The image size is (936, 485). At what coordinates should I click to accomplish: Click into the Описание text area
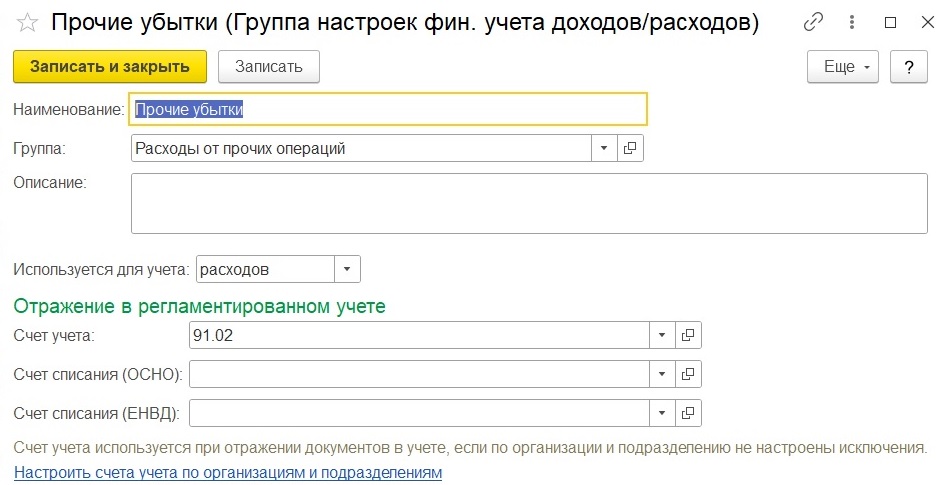(x=529, y=204)
